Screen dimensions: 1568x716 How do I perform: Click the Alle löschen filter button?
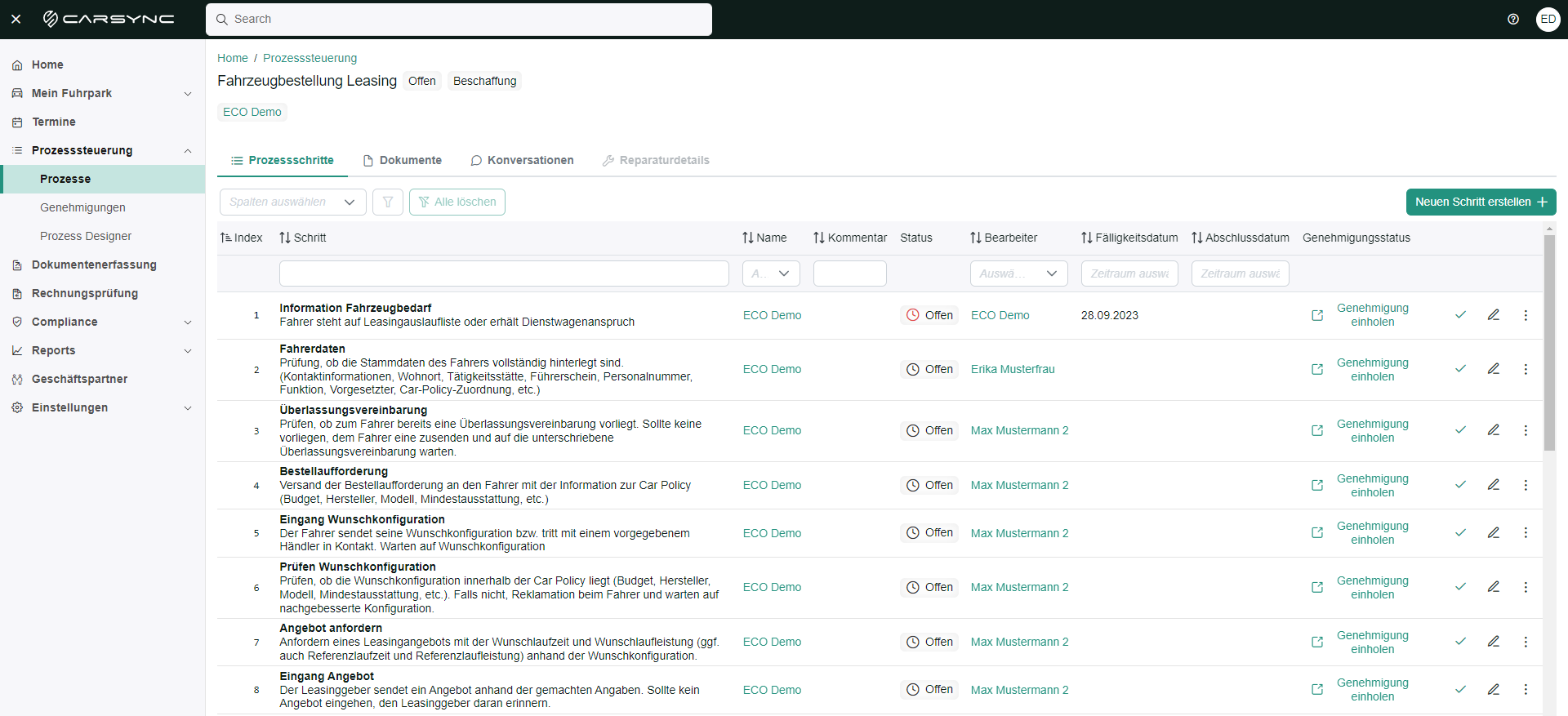tap(457, 202)
